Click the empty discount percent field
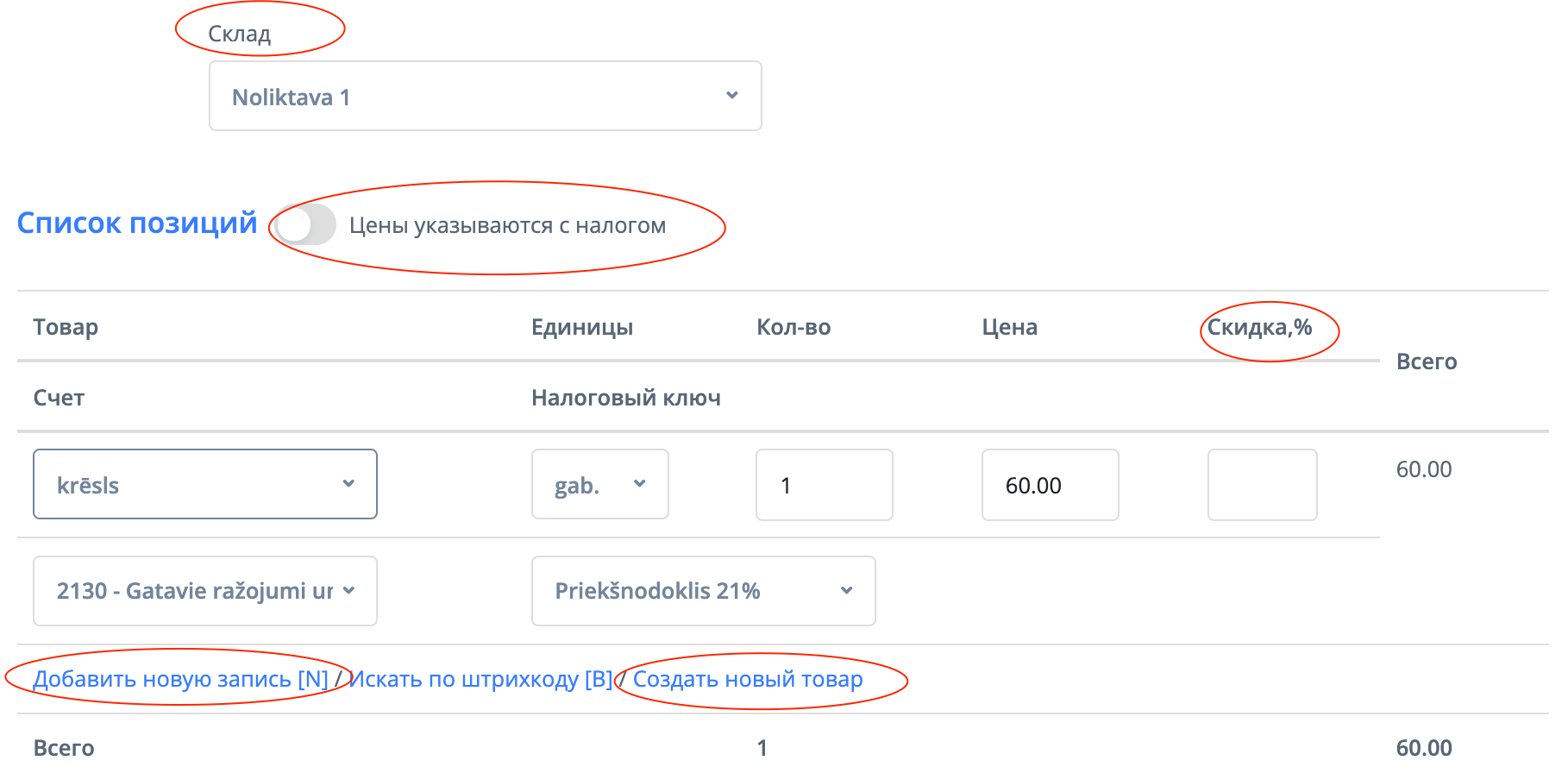This screenshot has width=1568, height=773. (x=1262, y=485)
